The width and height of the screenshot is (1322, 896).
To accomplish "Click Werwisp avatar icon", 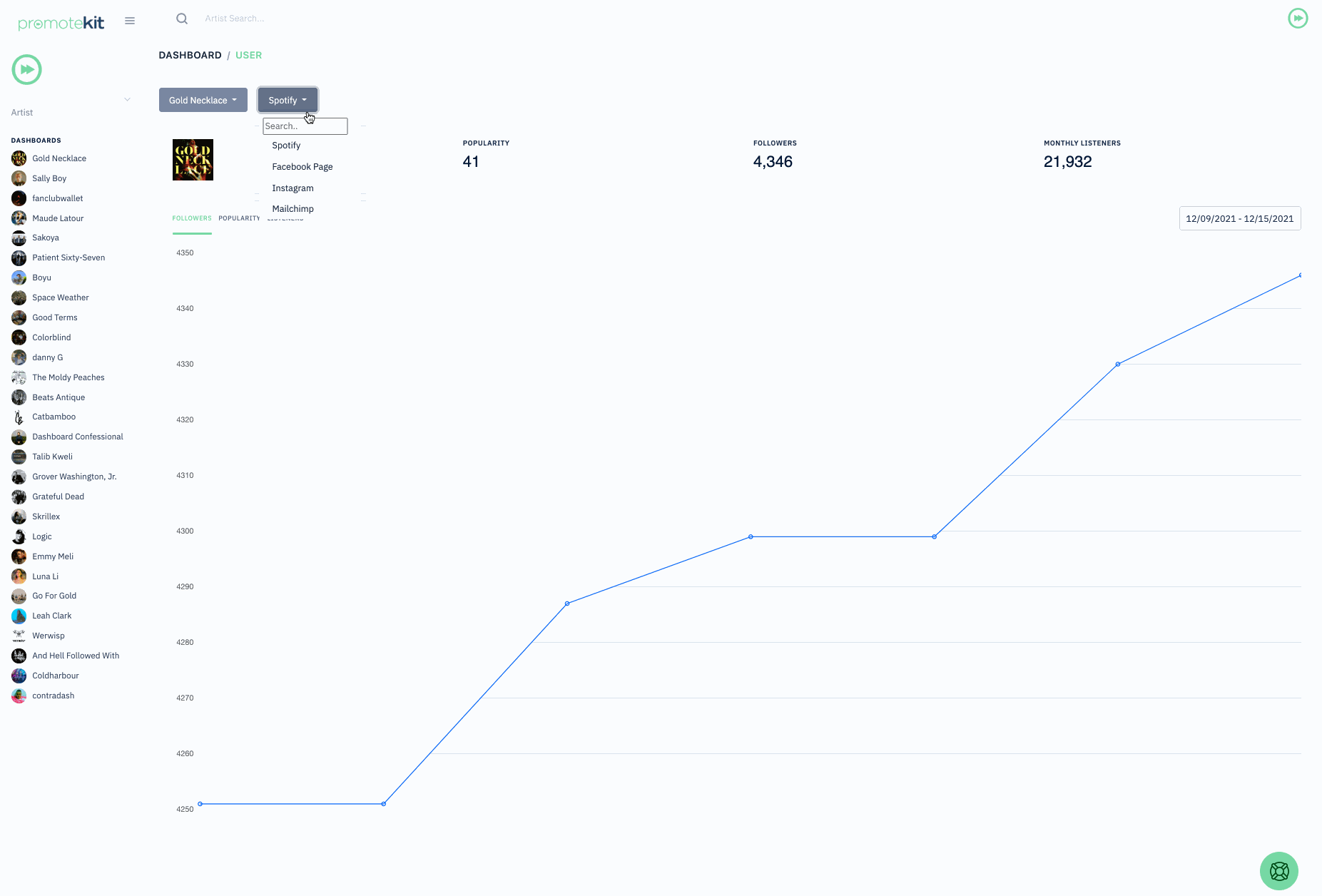I will click(19, 636).
